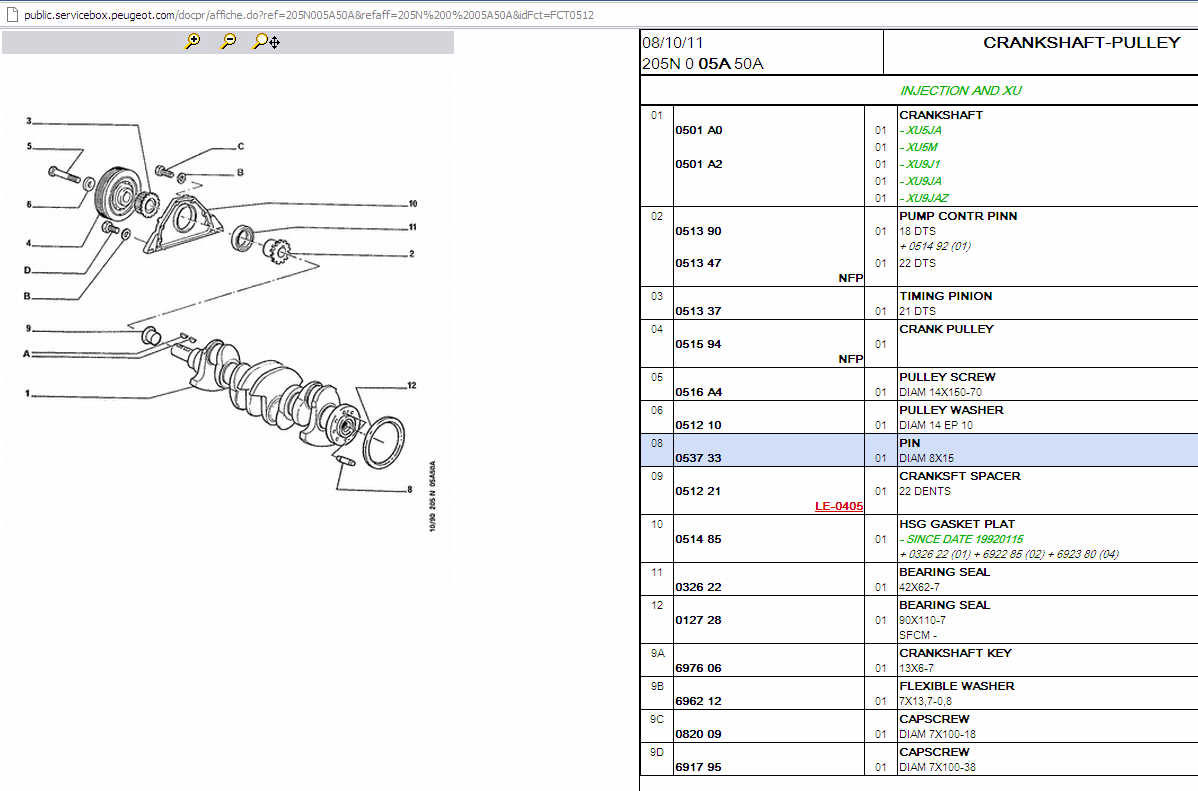The width and height of the screenshot is (1198, 791).
Task: Click the XU9JAZ engine variant
Action: tap(924, 198)
